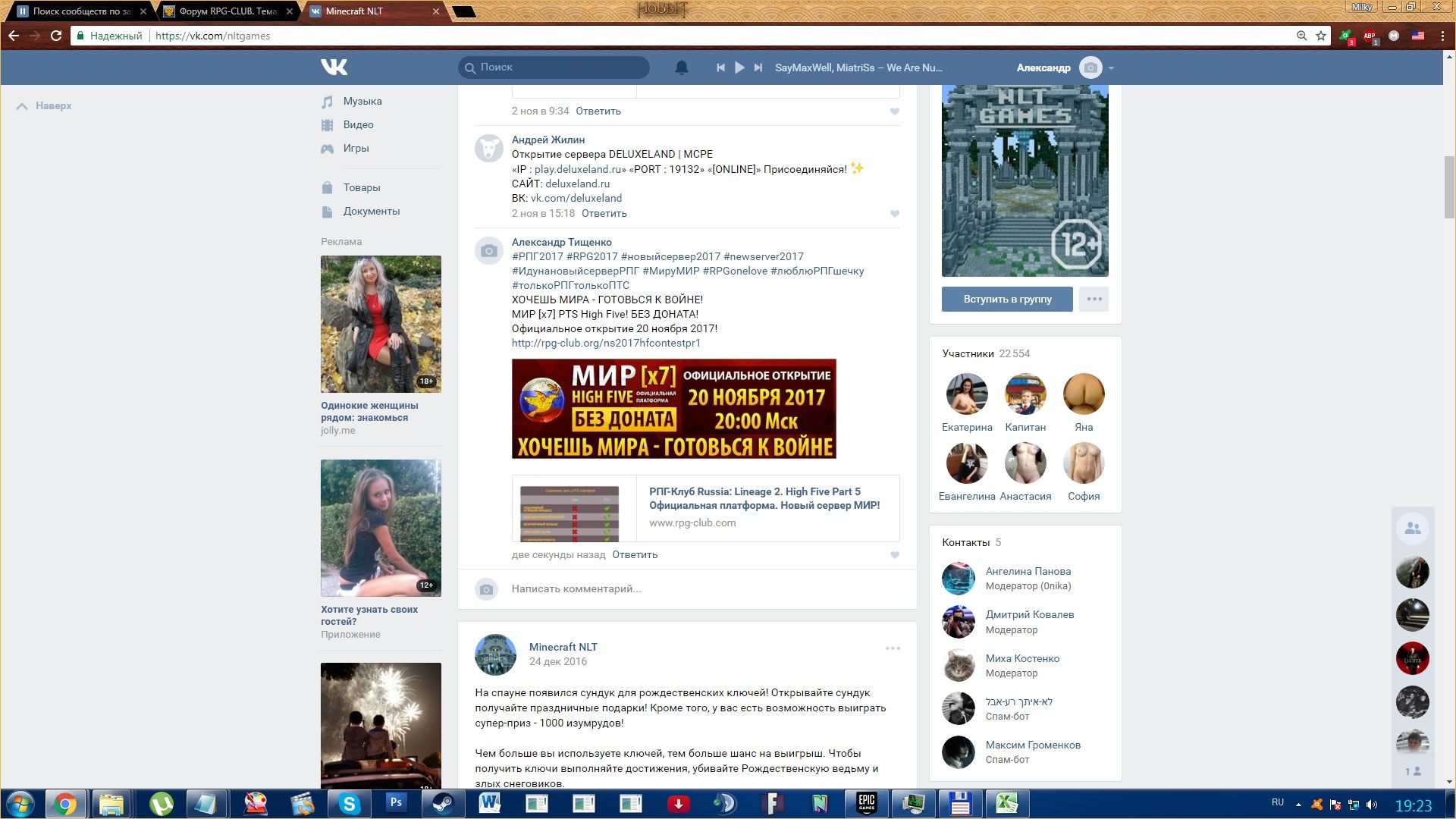Open contact Максим Громенков
The image size is (1456, 819).
pyautogui.click(x=1033, y=745)
